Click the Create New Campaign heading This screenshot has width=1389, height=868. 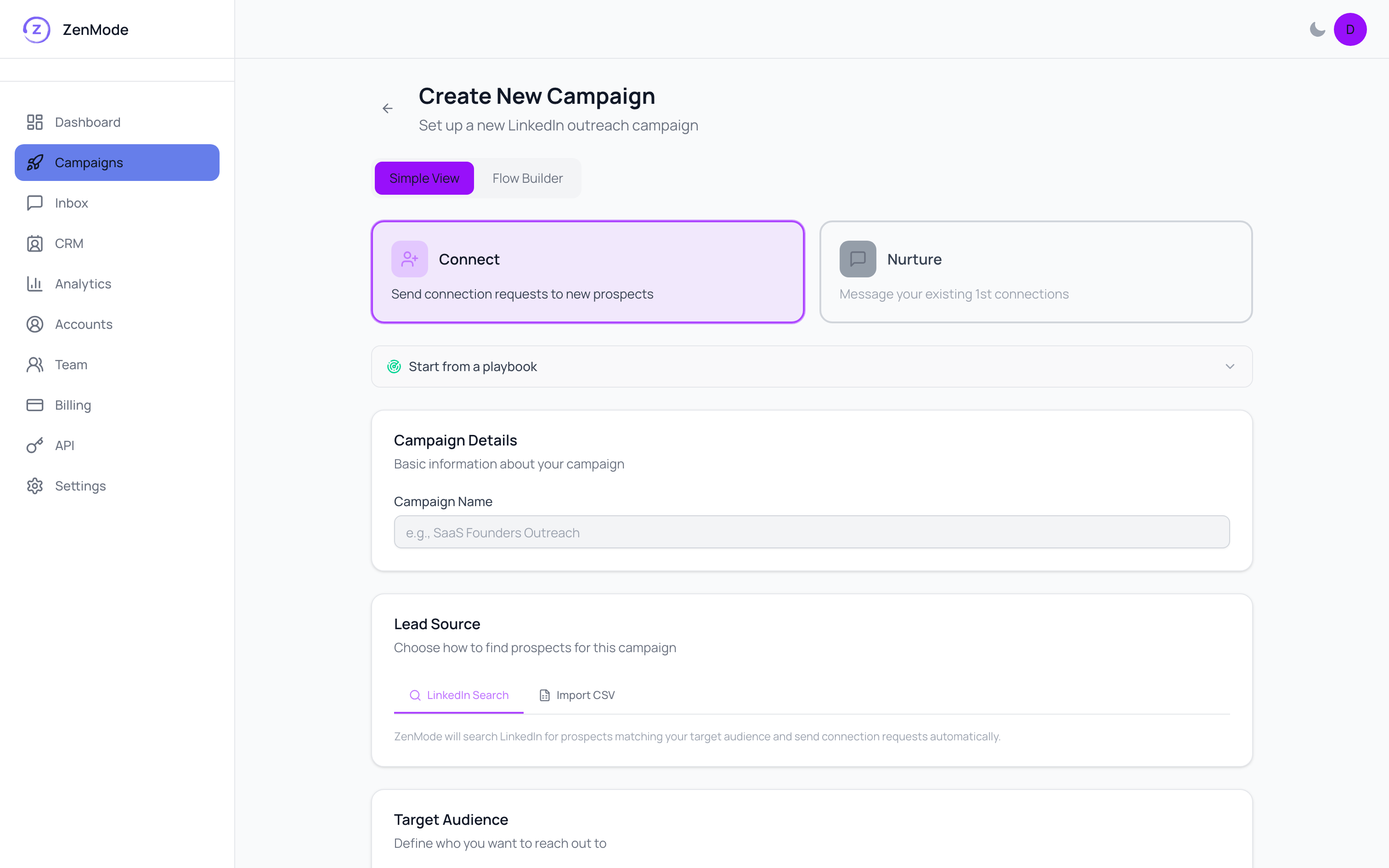[536, 96]
